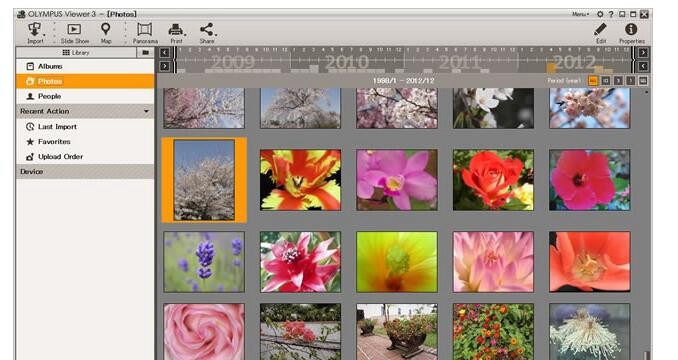Image resolution: width=678 pixels, height=360 pixels.
Task: Open the Edit pencil tool
Action: click(x=600, y=32)
